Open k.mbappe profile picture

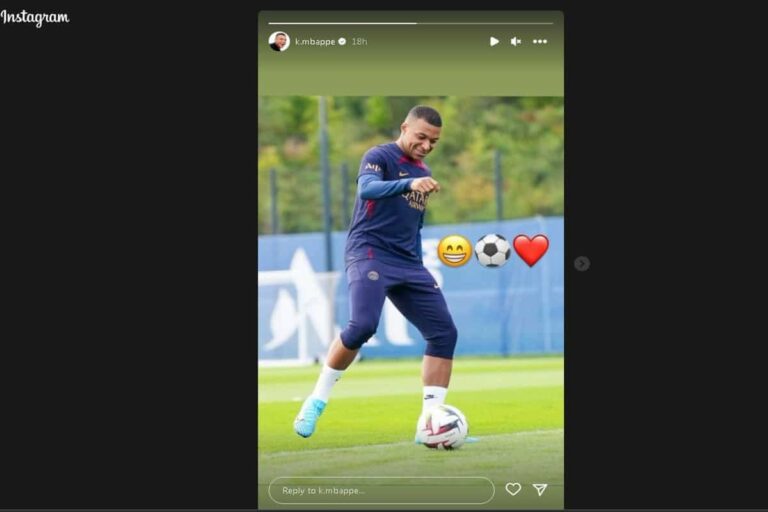point(279,42)
